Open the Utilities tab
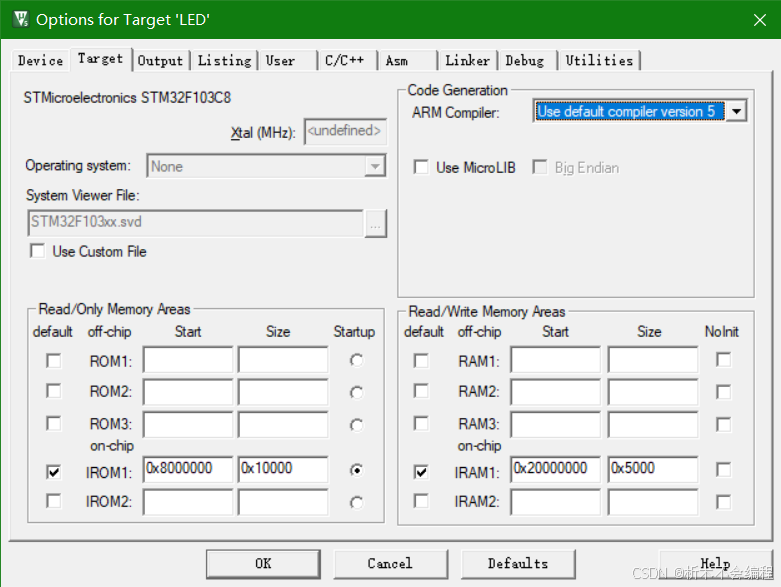 coord(599,61)
